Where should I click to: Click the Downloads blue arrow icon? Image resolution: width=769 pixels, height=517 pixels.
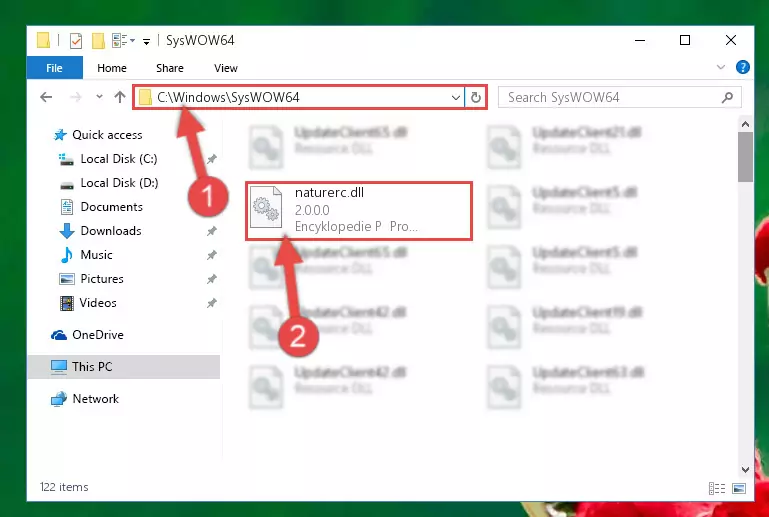pyautogui.click(x=67, y=231)
